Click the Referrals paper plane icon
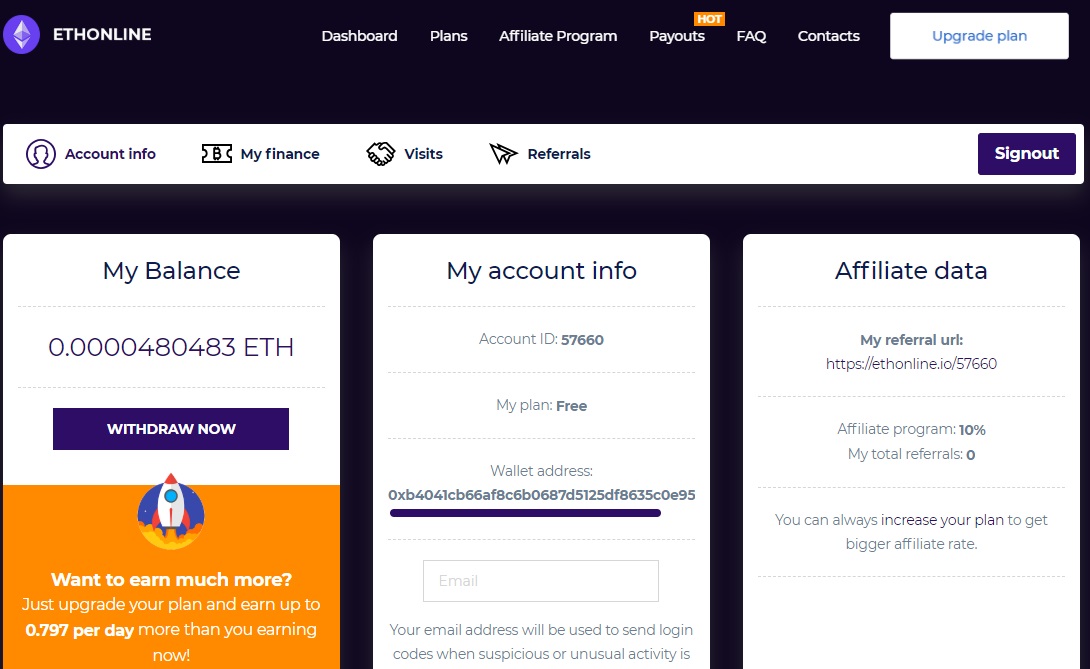 (x=503, y=154)
